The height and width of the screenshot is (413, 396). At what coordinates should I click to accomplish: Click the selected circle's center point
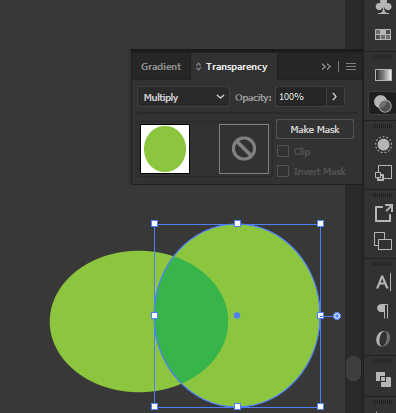(x=237, y=315)
